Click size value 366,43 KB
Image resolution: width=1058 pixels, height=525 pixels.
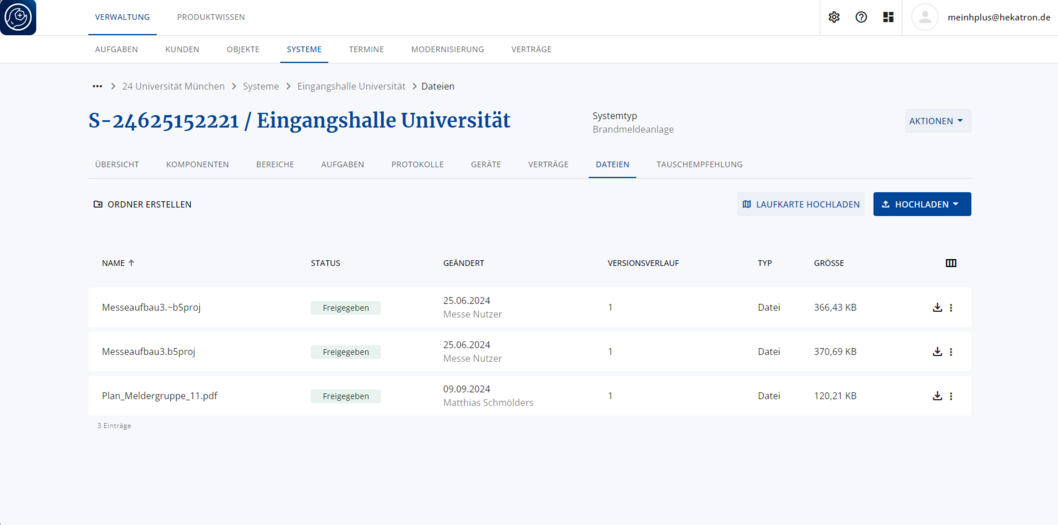pos(835,308)
